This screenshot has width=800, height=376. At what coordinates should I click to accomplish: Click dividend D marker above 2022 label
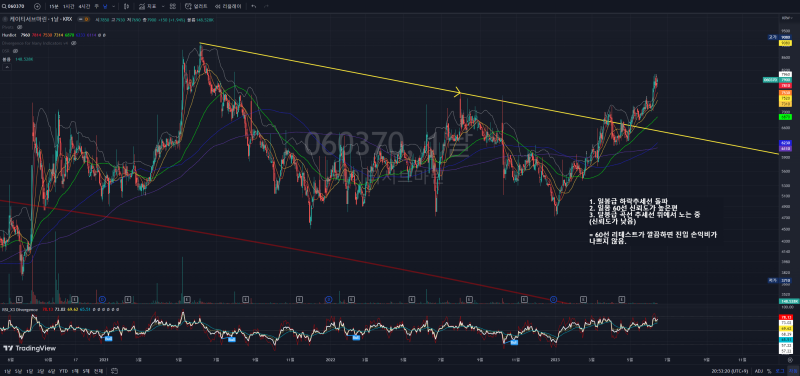[x=329, y=299]
